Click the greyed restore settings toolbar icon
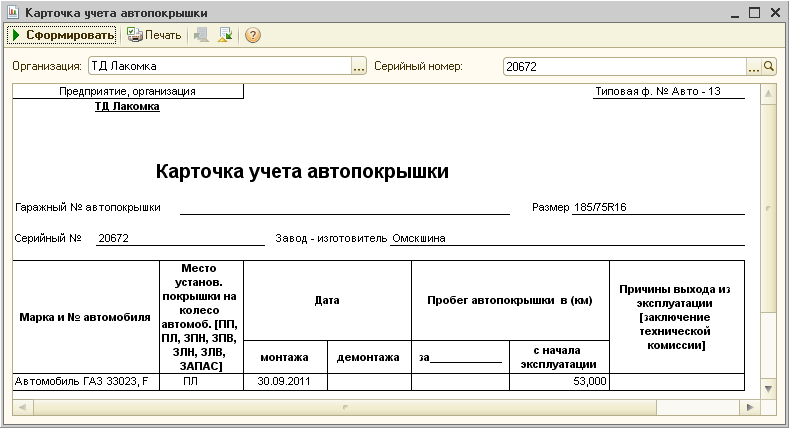This screenshot has height=428, width=789. 202,35
